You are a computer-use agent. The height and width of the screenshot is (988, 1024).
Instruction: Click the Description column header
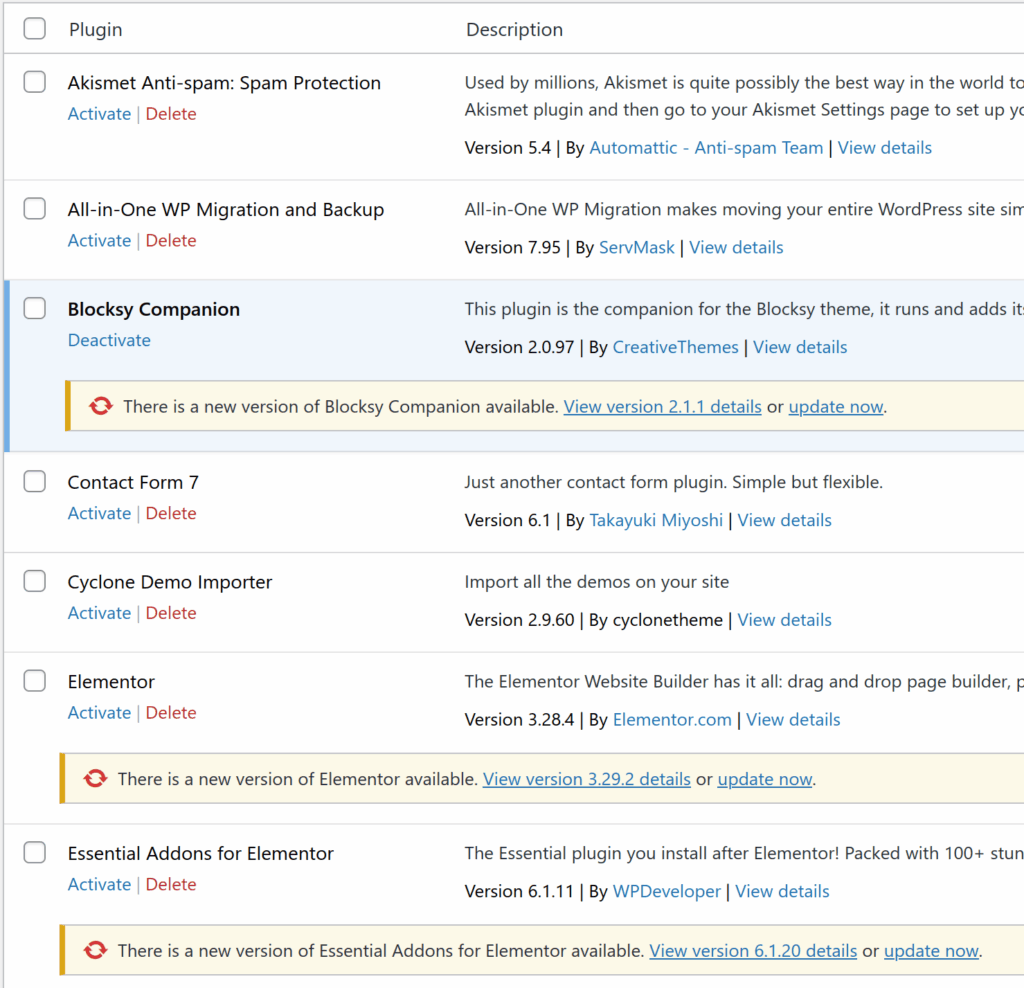pos(515,29)
